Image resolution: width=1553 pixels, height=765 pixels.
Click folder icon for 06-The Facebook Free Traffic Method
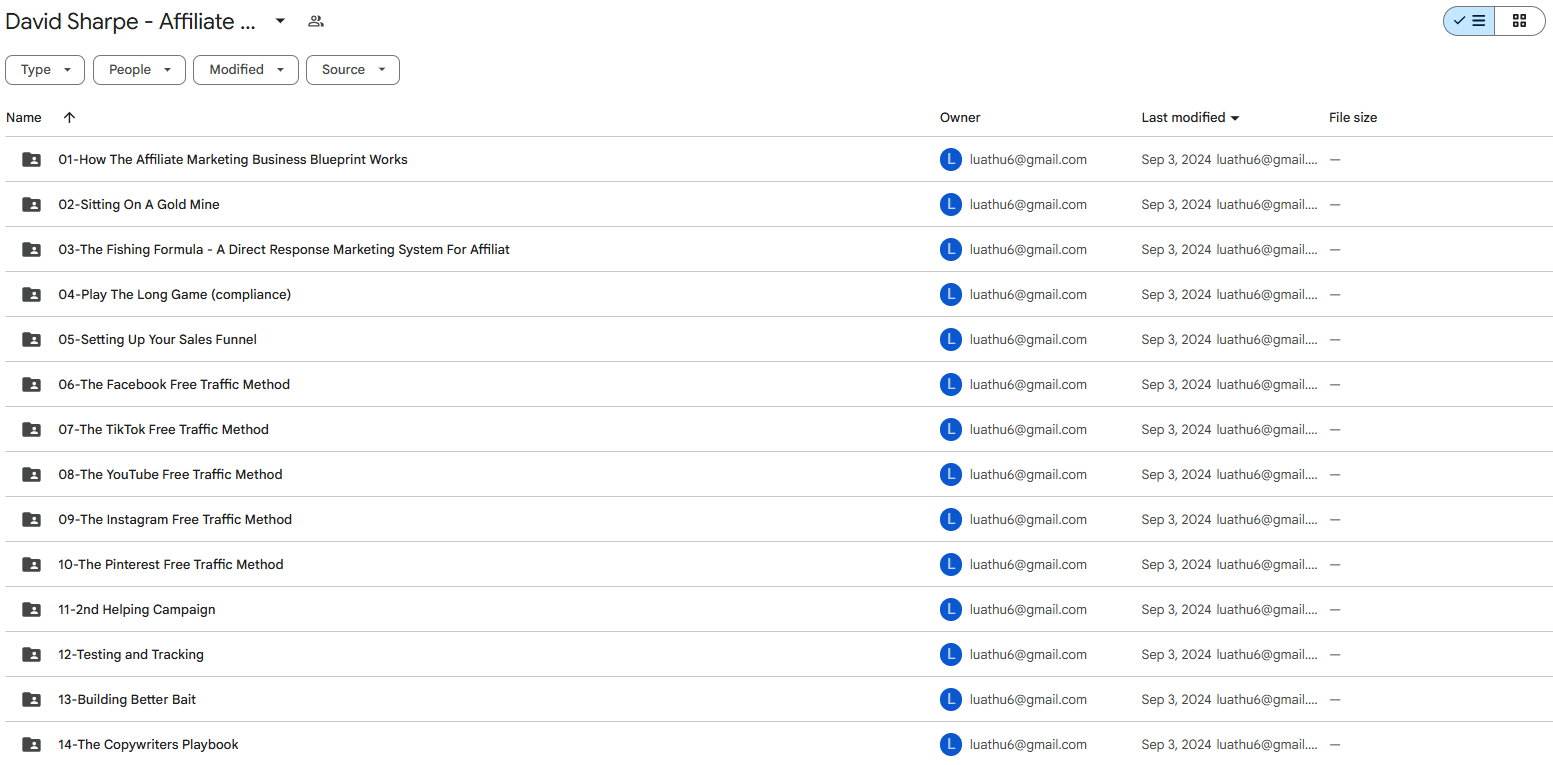coord(32,385)
